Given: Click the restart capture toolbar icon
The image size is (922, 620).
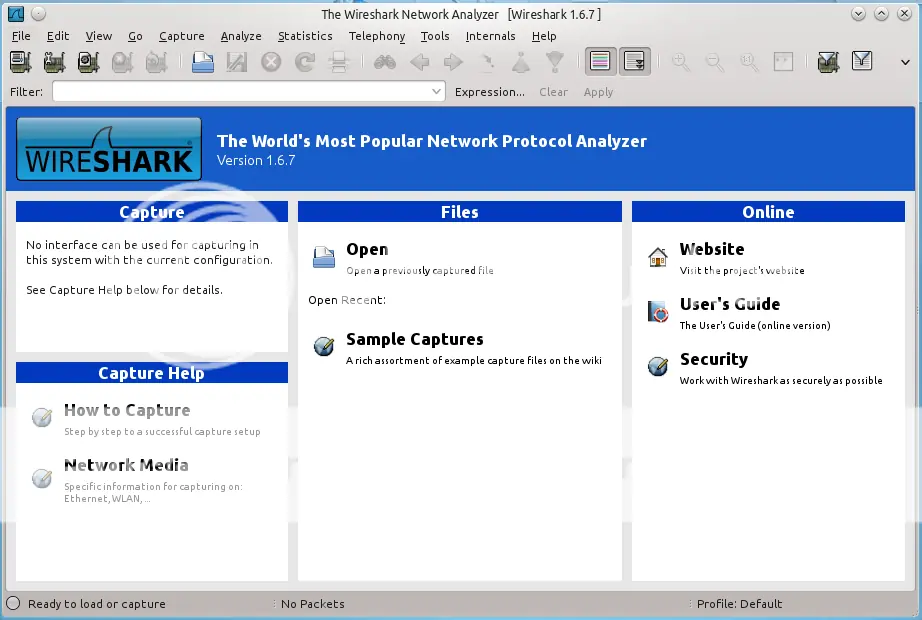Looking at the screenshot, I should (x=156, y=62).
